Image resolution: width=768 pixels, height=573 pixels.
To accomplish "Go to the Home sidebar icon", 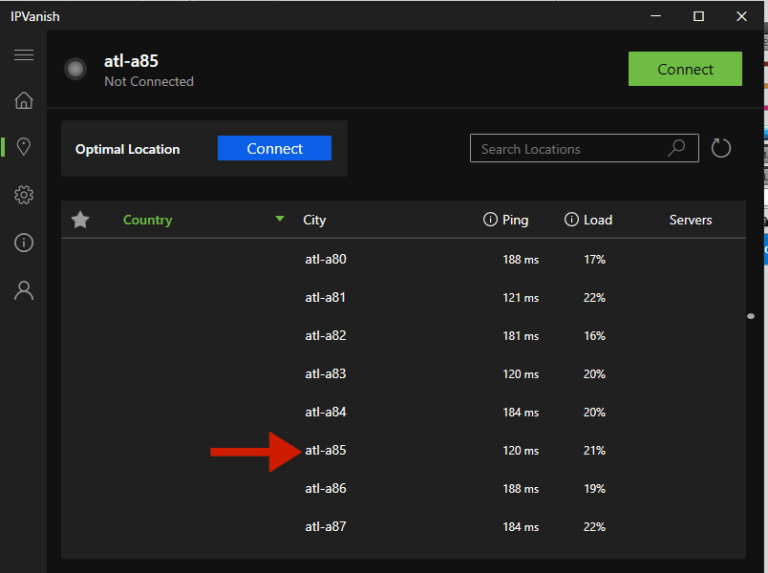I will 23,100.
